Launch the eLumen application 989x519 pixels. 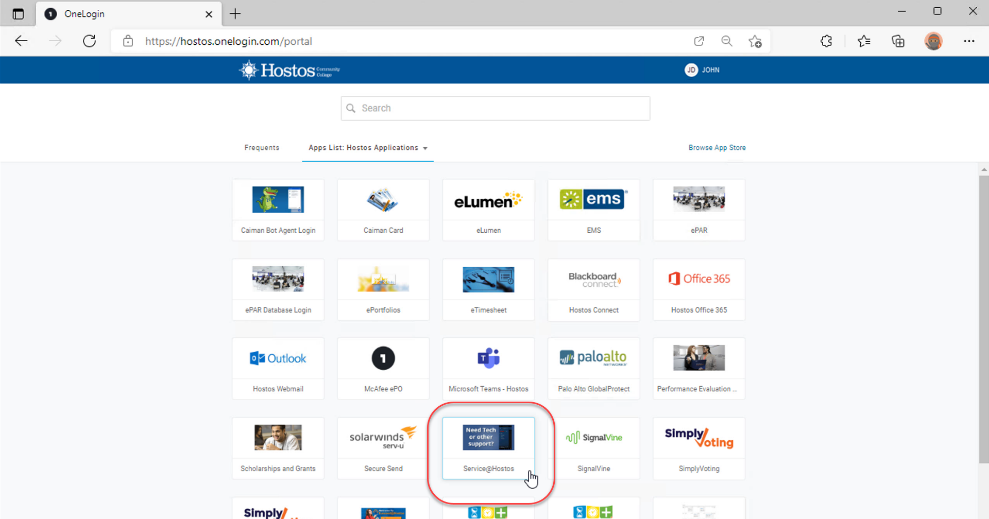[488, 208]
